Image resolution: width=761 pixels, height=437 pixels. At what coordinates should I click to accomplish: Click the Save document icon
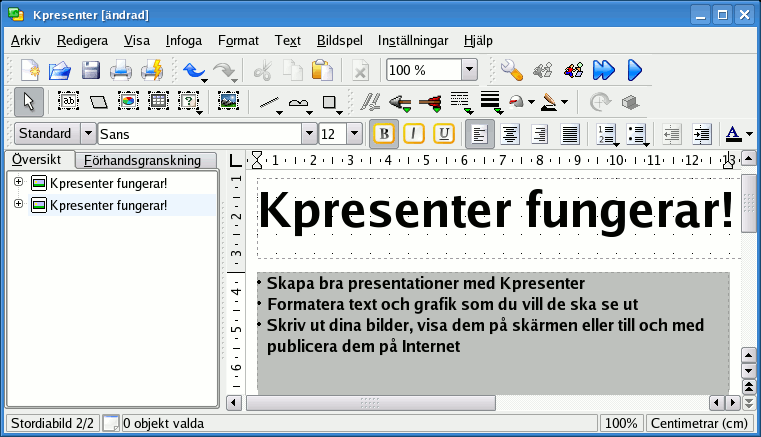(91, 70)
